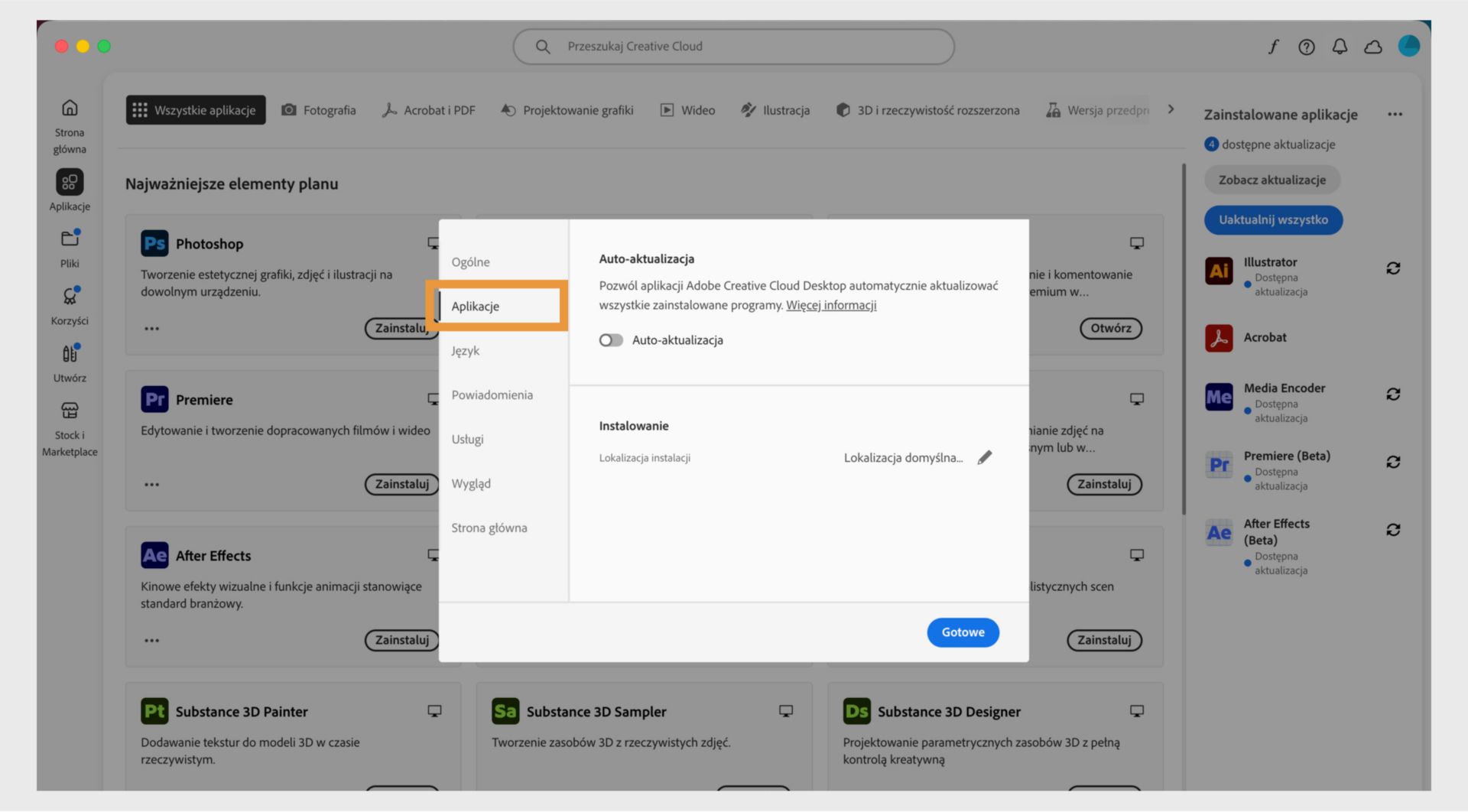Toggle the Auto-aktualizacja switch
The height and width of the screenshot is (812, 1468).
click(x=611, y=340)
